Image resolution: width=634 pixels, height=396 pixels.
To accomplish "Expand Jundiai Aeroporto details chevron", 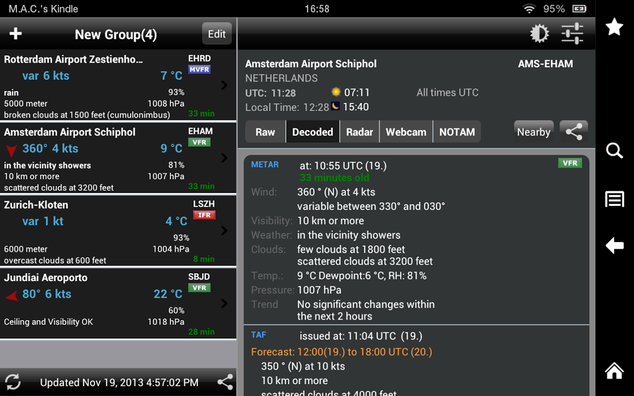I will pyautogui.click(x=224, y=303).
